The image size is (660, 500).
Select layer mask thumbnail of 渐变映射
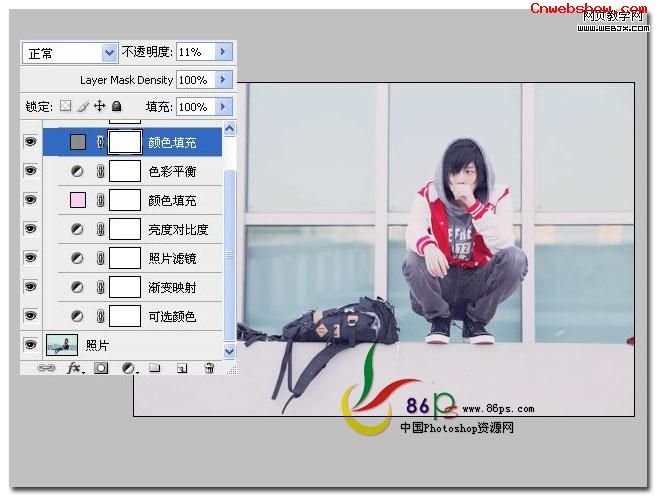[125, 287]
